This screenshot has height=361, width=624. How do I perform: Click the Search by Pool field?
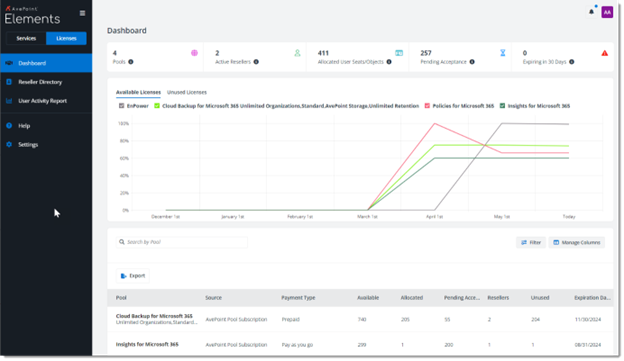(x=182, y=242)
